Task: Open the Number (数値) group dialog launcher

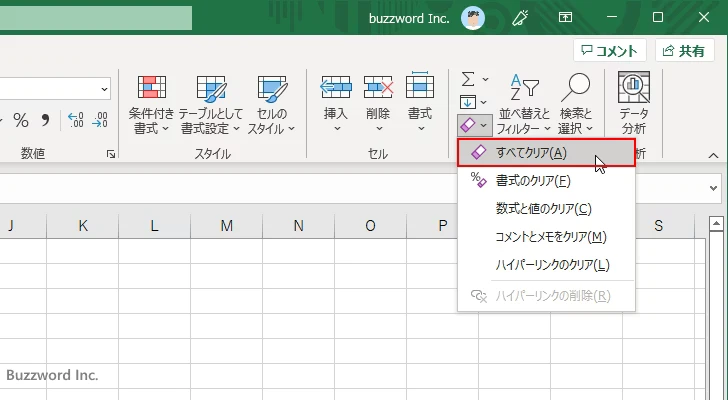Action: coord(110,155)
